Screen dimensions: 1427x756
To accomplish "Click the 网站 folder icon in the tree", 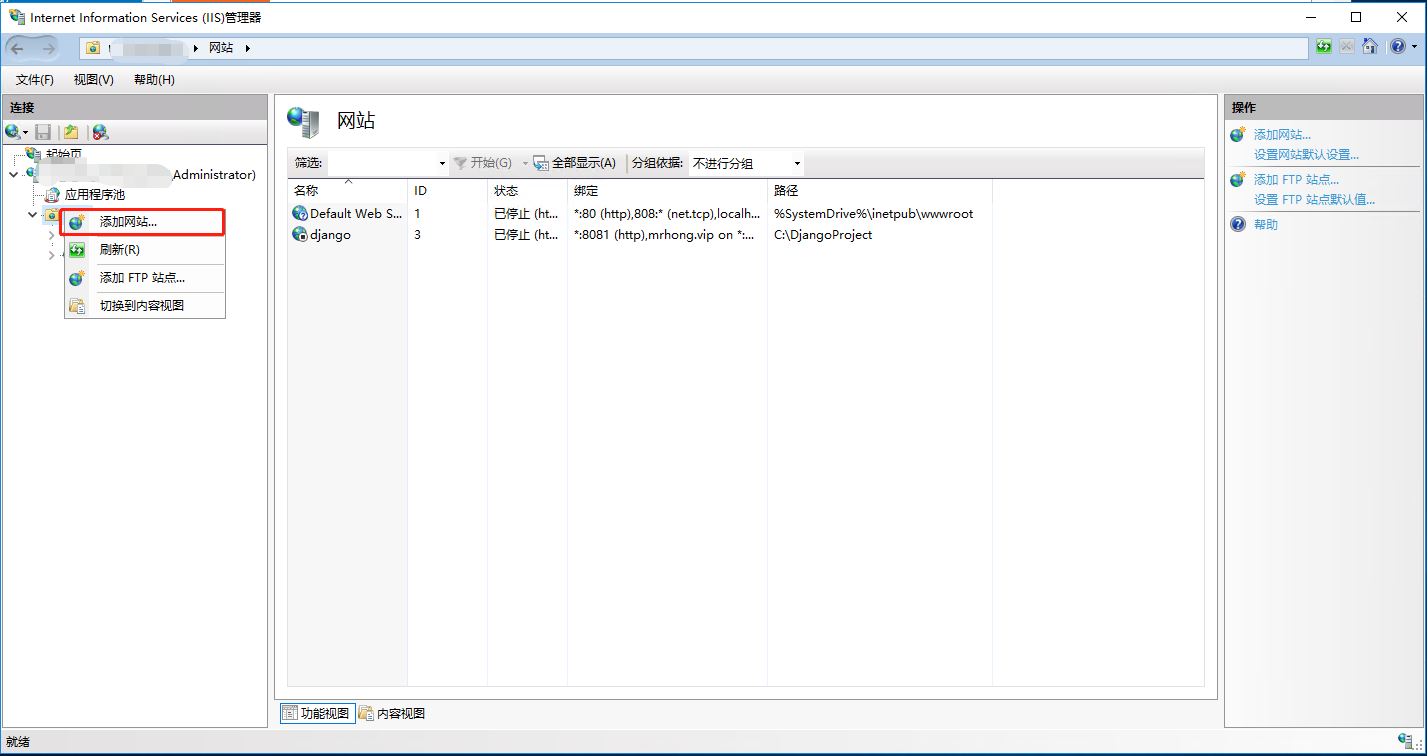I will pyautogui.click(x=52, y=216).
